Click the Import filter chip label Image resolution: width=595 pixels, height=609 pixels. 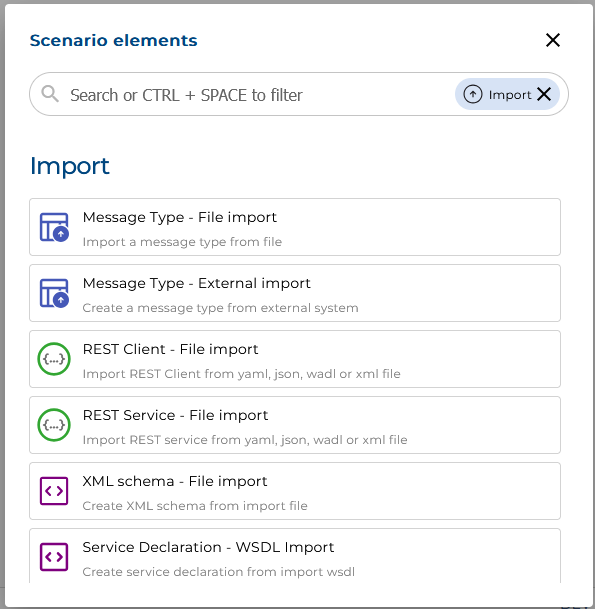click(510, 95)
